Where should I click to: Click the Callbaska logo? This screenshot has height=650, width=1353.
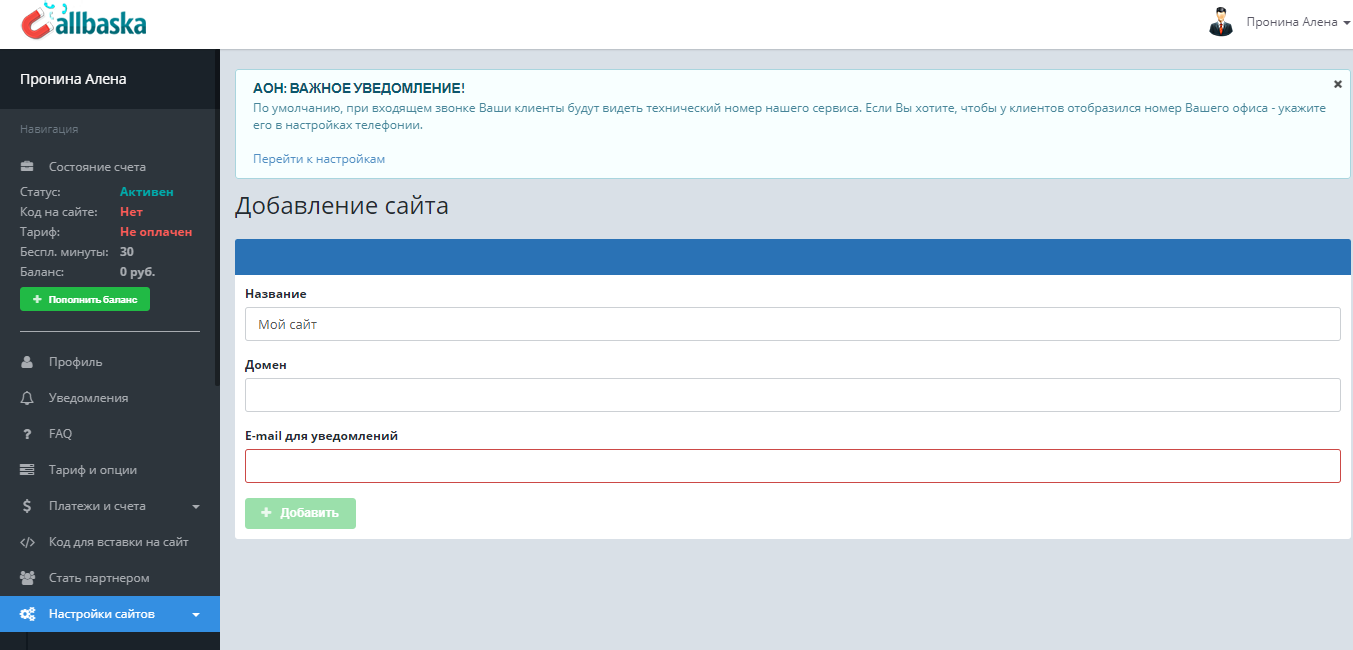(84, 19)
